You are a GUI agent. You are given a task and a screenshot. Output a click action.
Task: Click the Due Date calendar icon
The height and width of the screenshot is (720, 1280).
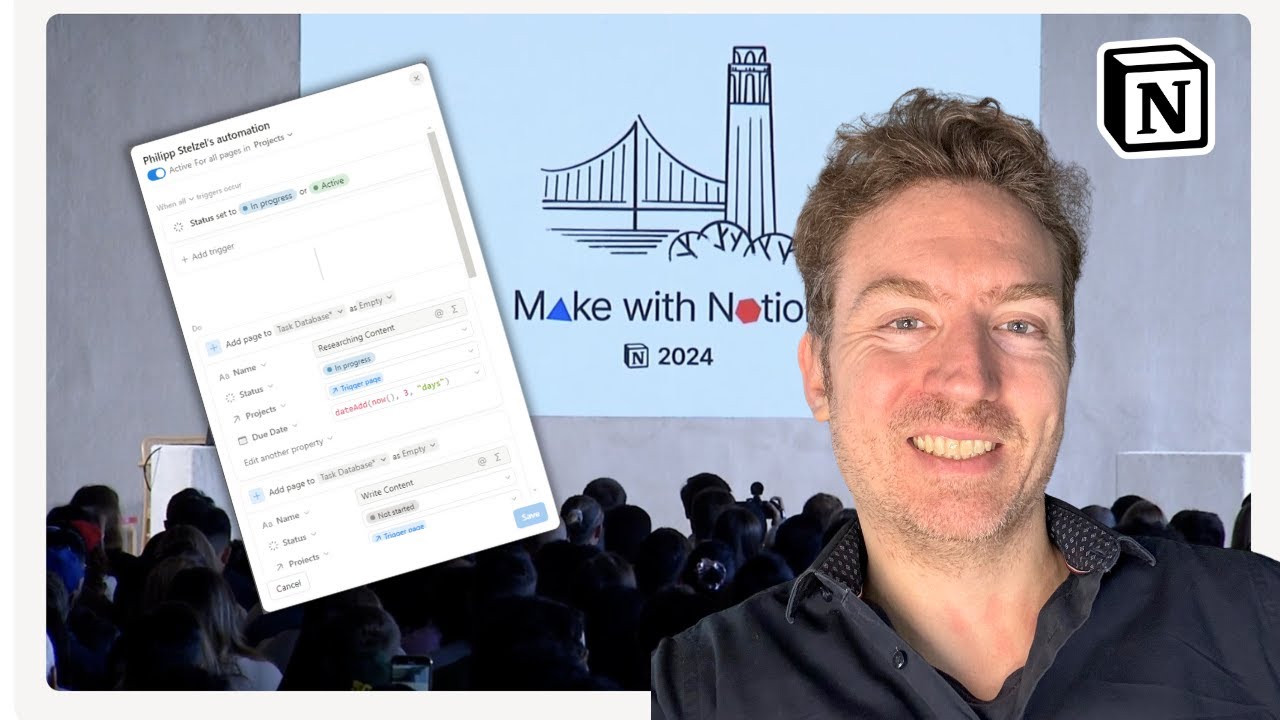(243, 440)
